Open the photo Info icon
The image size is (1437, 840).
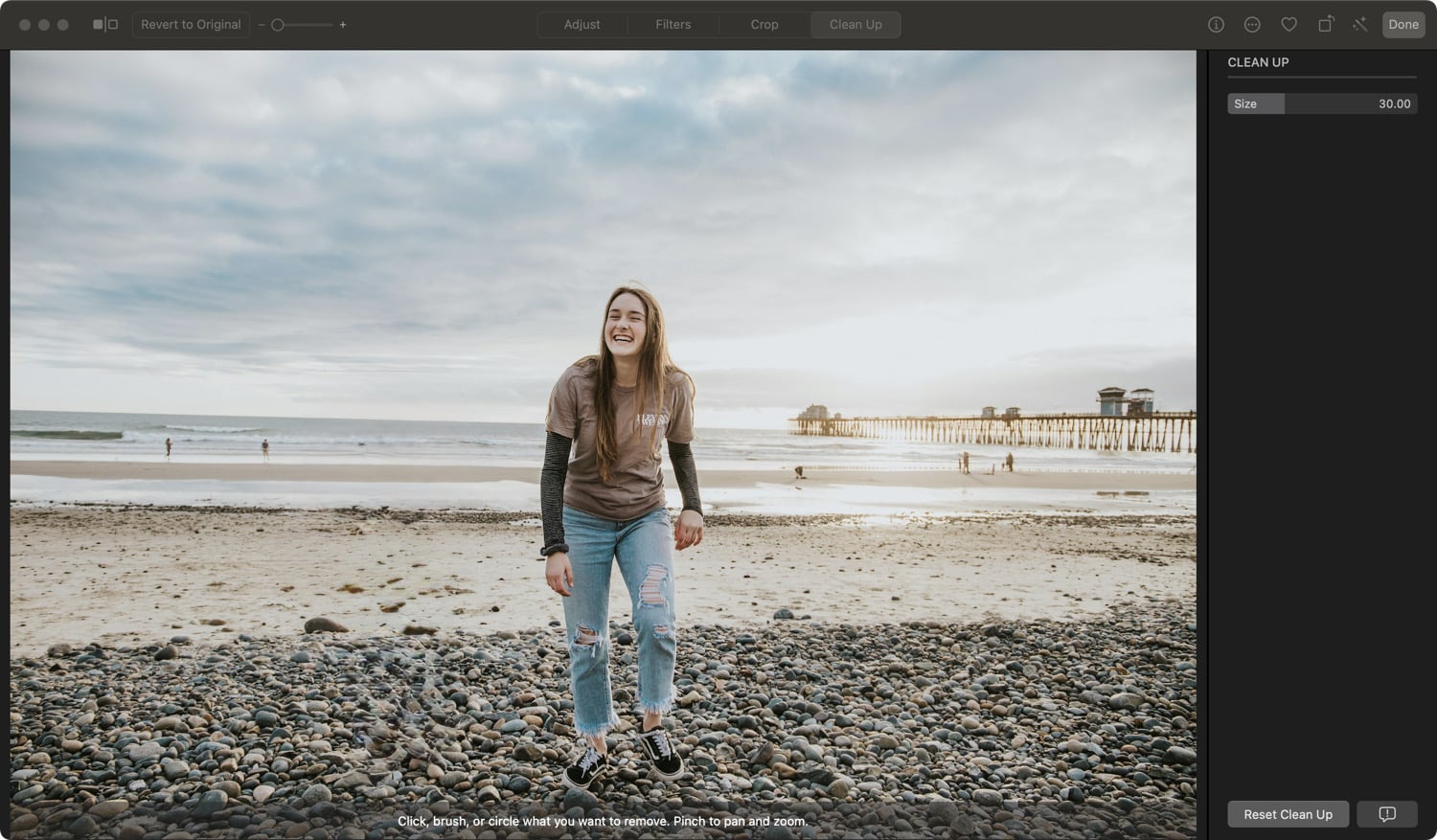[1216, 25]
